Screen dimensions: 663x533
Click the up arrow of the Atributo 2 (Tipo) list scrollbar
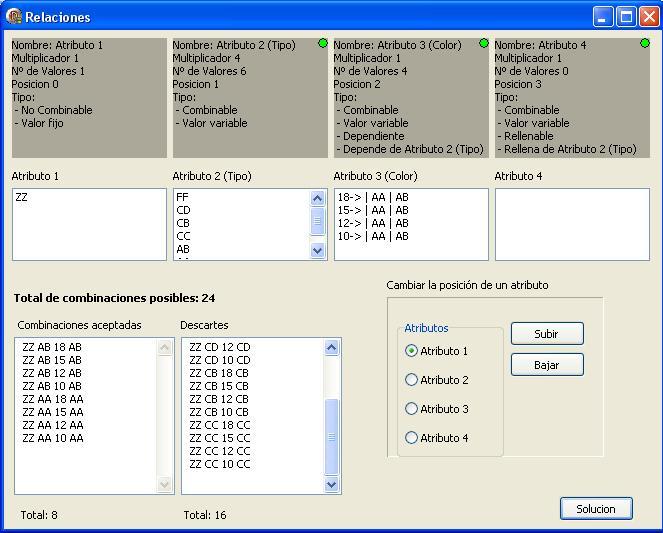[x=318, y=198]
